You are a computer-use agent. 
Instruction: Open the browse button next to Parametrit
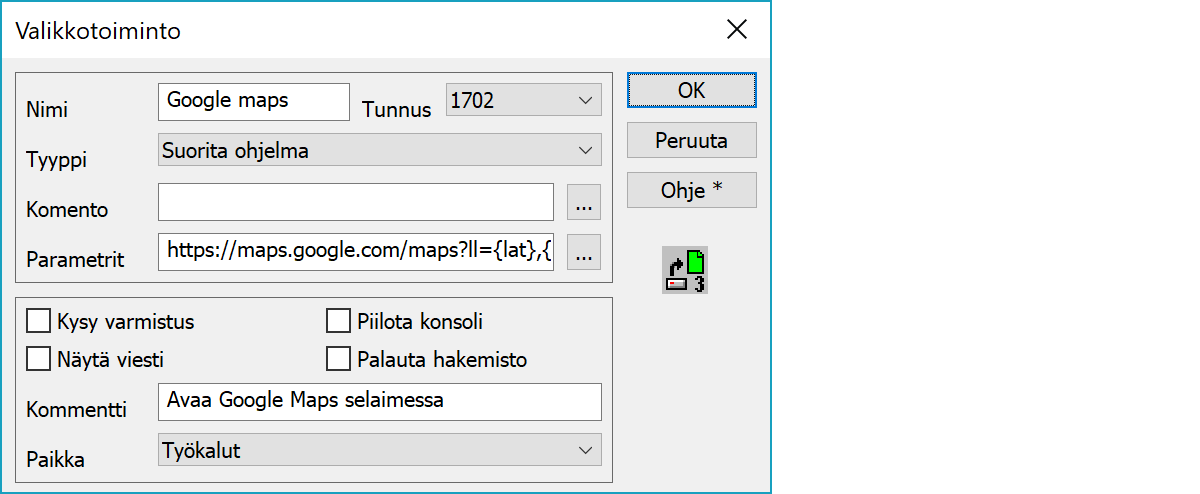tap(584, 253)
